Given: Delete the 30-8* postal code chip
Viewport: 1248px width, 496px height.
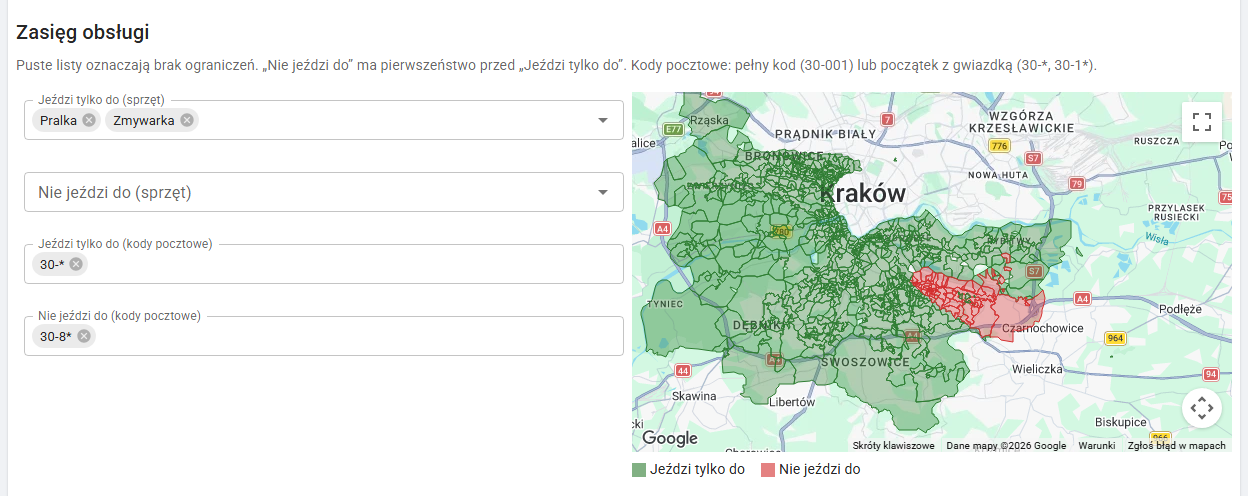Looking at the screenshot, I should tap(83, 336).
